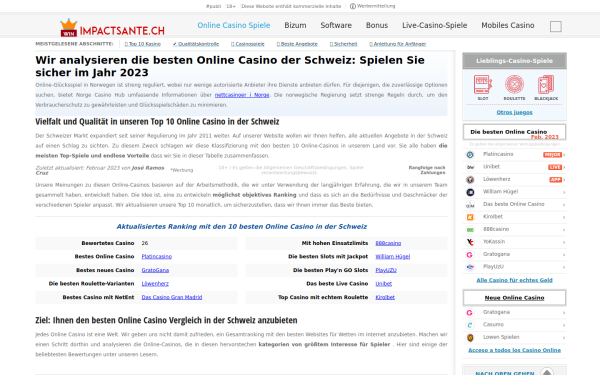
Task: Jump to Sicherheit section
Action: 344,44
